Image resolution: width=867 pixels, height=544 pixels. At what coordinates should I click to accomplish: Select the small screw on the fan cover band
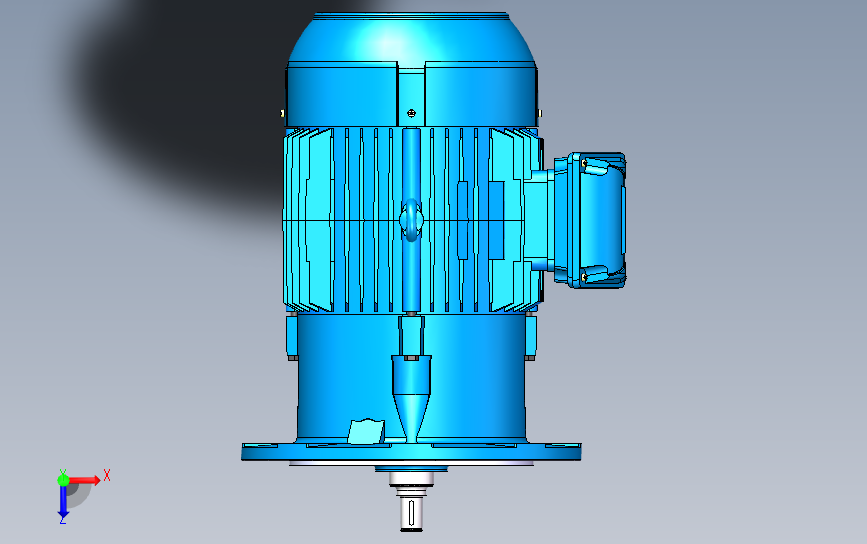411,113
